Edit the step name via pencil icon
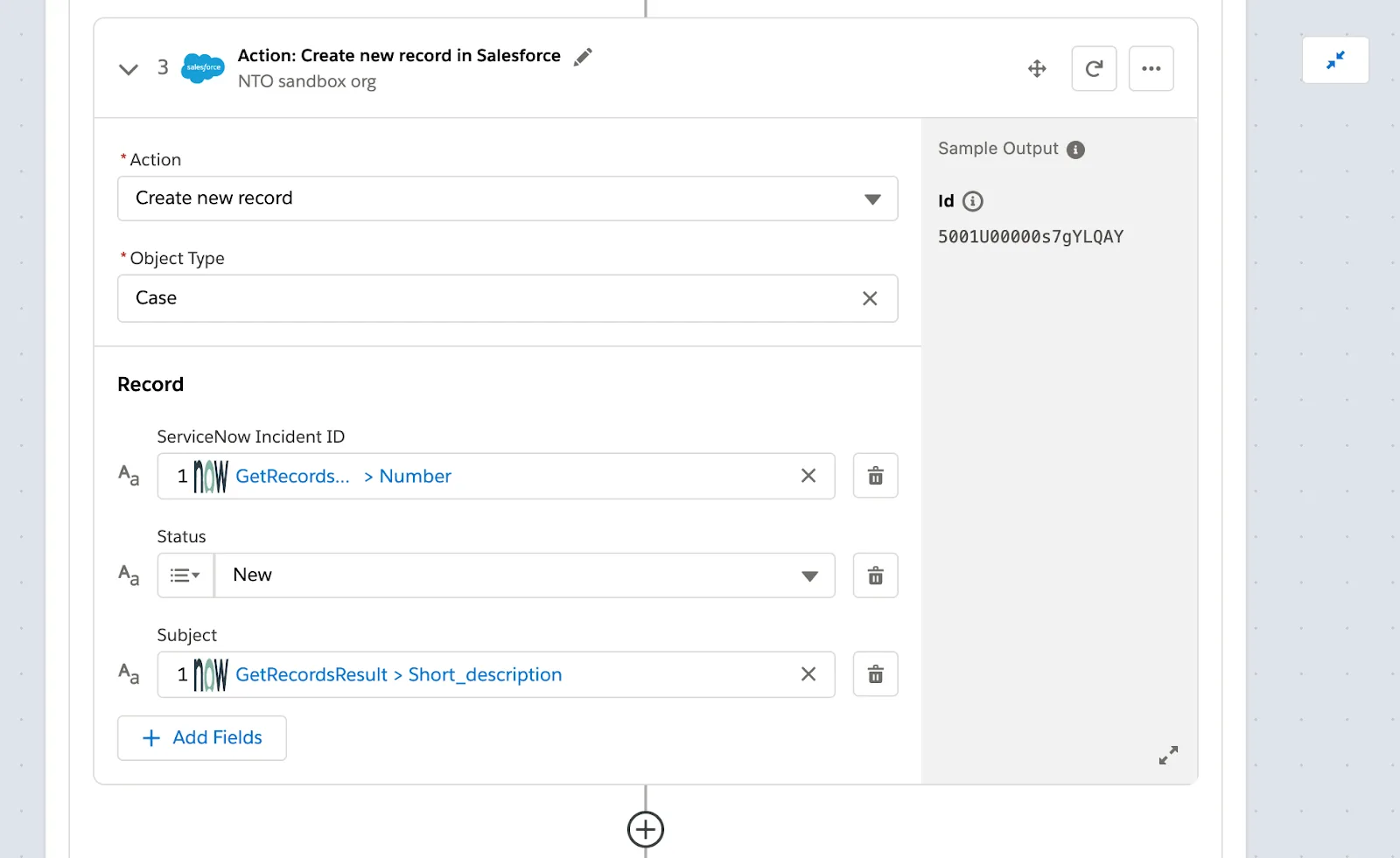 [x=583, y=56]
